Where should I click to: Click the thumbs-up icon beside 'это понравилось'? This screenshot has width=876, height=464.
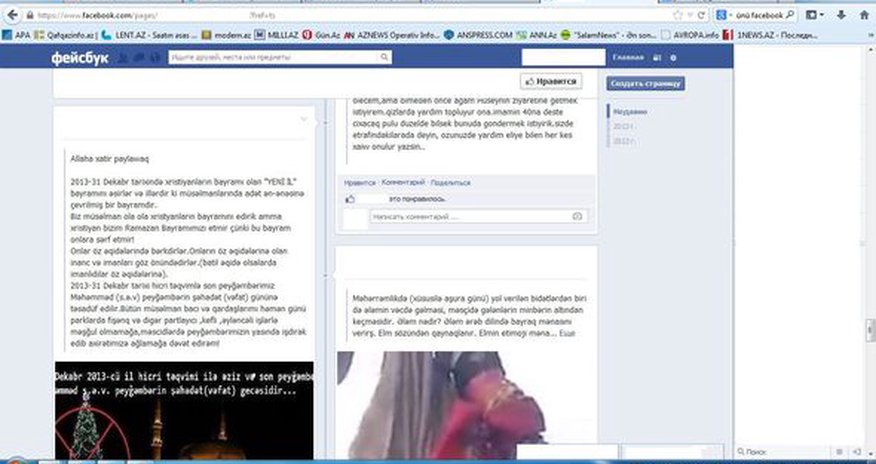[x=350, y=199]
